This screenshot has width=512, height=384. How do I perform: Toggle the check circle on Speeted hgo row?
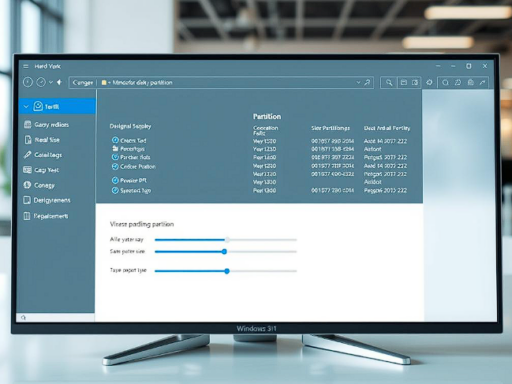pos(115,190)
